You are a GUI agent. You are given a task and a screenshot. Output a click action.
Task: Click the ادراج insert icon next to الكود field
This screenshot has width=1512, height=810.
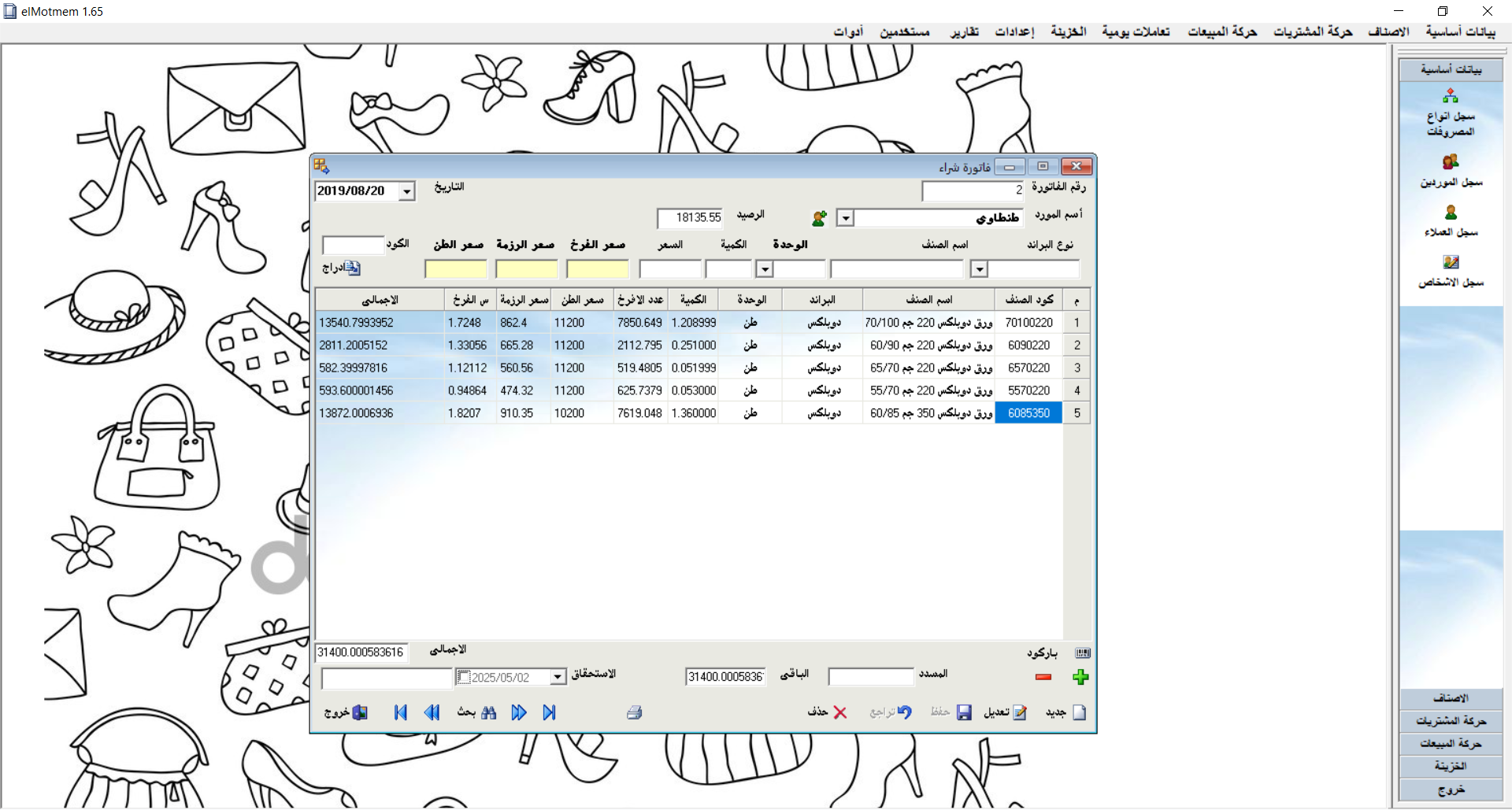point(351,268)
